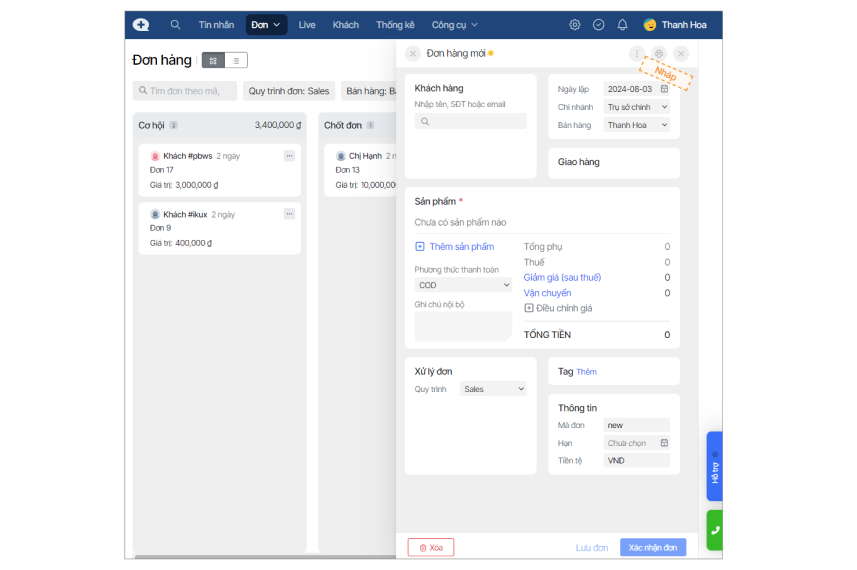
Task: Open the notifications bell
Action: point(622,25)
